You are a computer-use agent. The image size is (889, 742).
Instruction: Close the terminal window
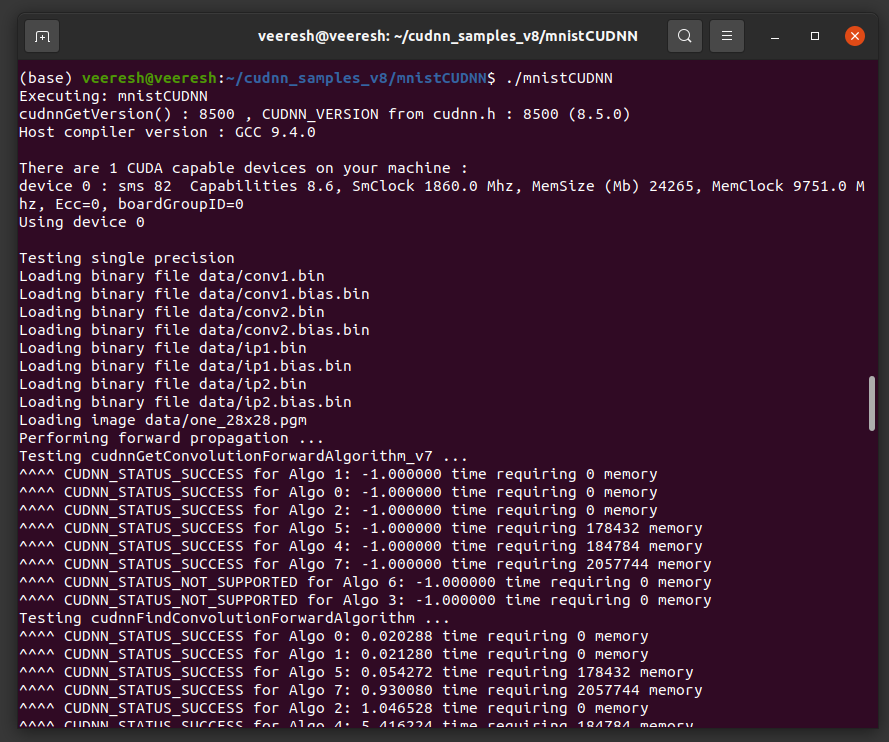tap(854, 36)
